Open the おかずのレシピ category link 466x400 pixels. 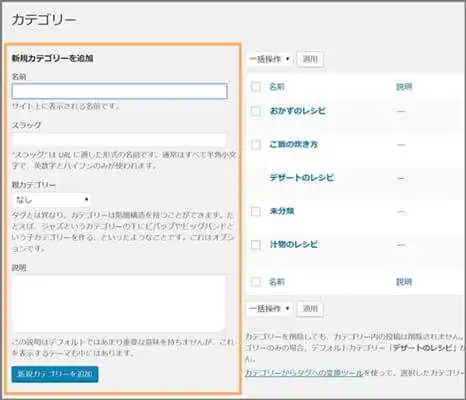[x=297, y=111]
